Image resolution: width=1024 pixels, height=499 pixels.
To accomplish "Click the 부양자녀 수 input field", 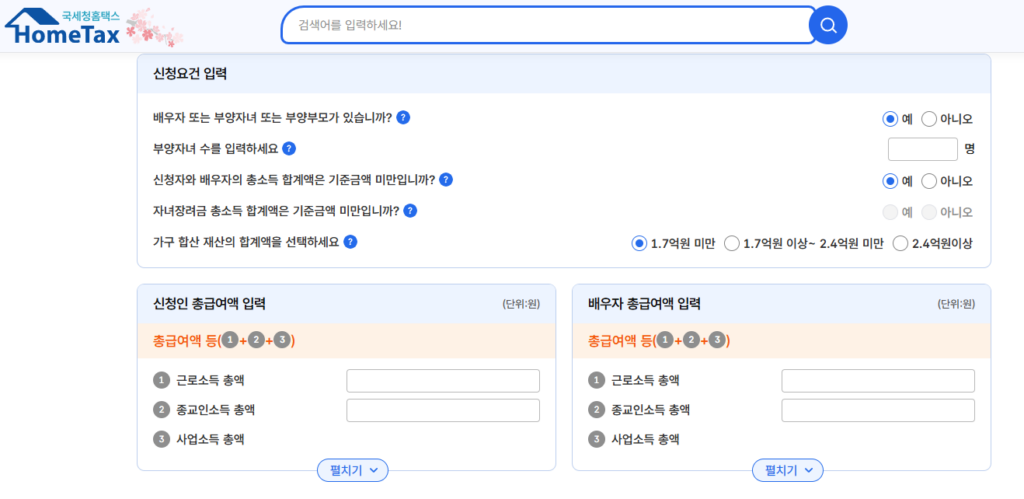I will 922,149.
